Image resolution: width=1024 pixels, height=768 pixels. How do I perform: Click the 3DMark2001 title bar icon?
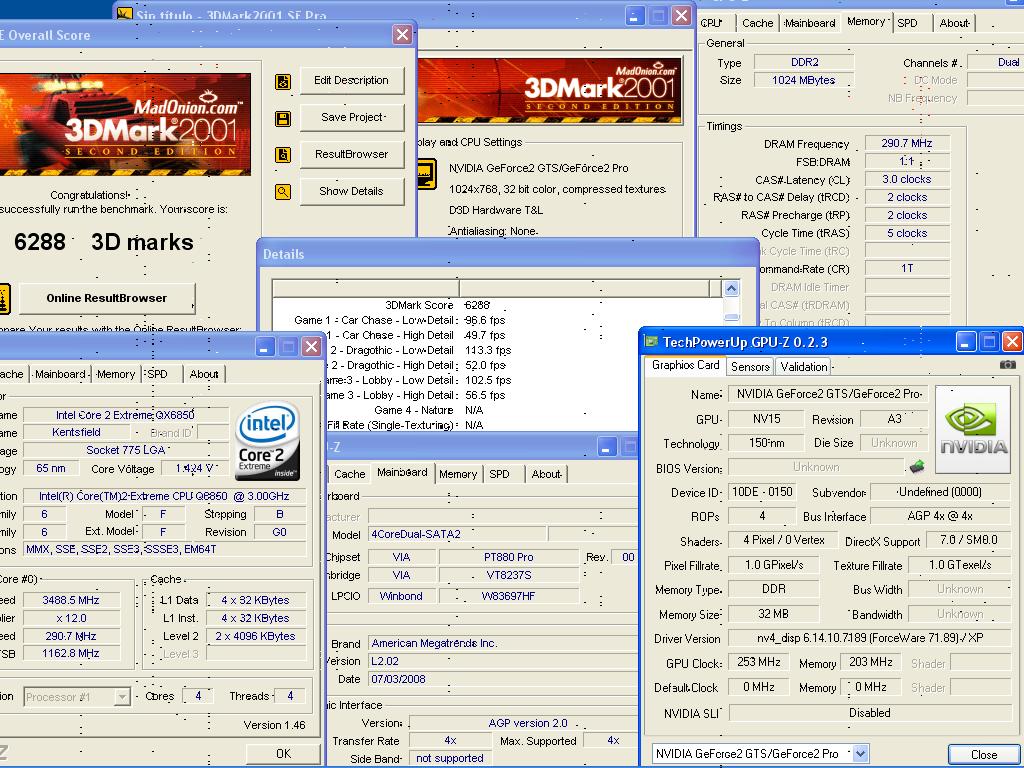[124, 14]
